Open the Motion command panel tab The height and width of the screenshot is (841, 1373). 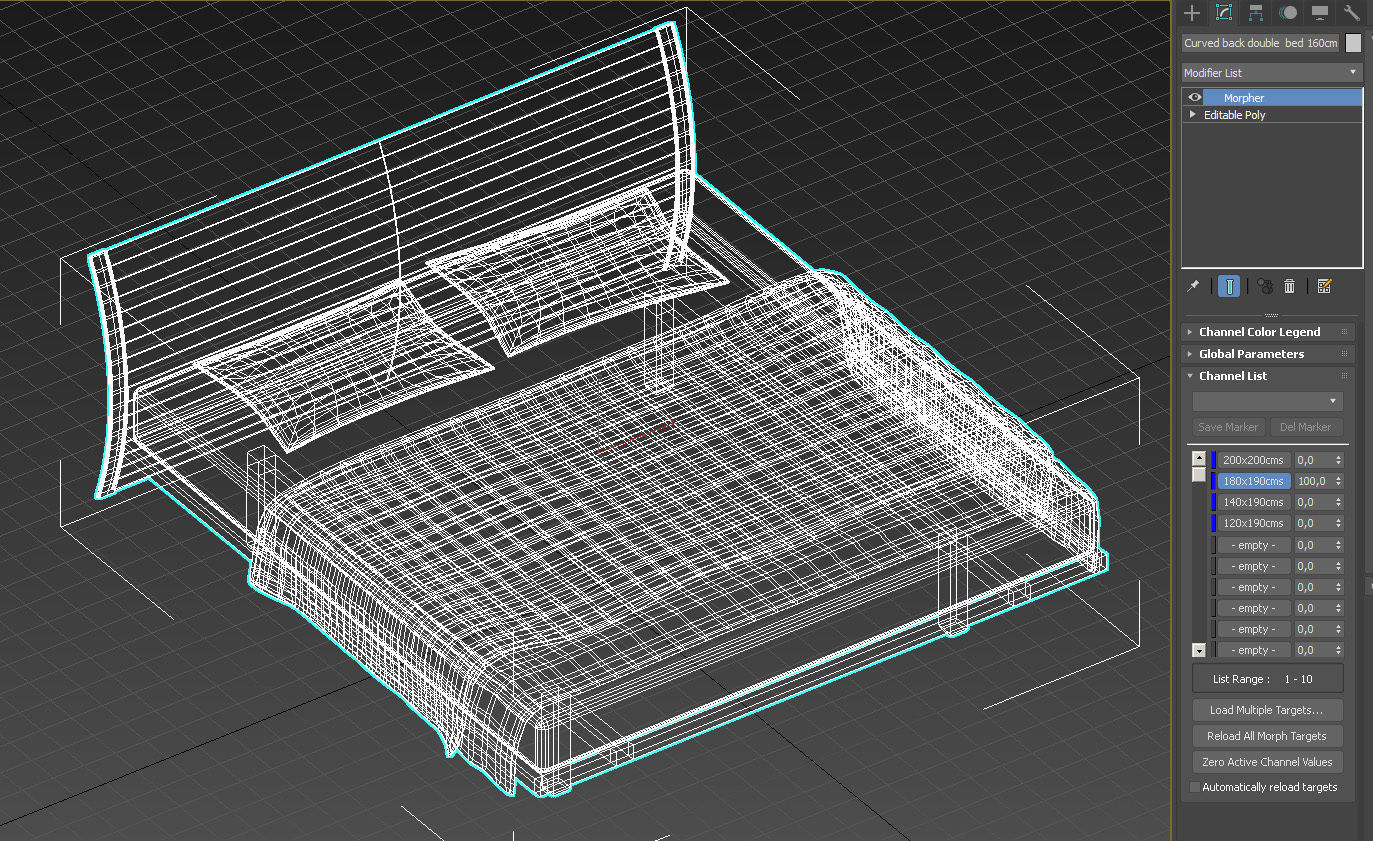click(x=1288, y=13)
